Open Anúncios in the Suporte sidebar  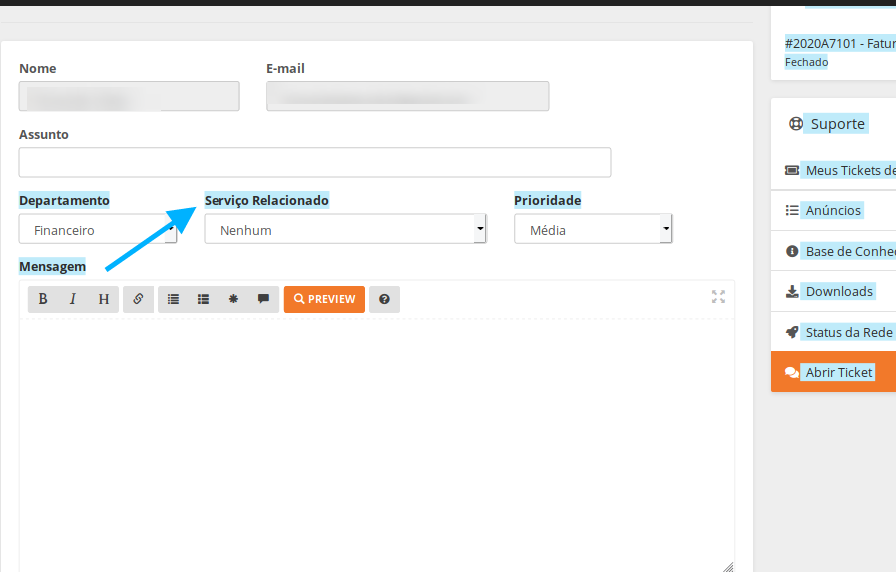coord(833,210)
